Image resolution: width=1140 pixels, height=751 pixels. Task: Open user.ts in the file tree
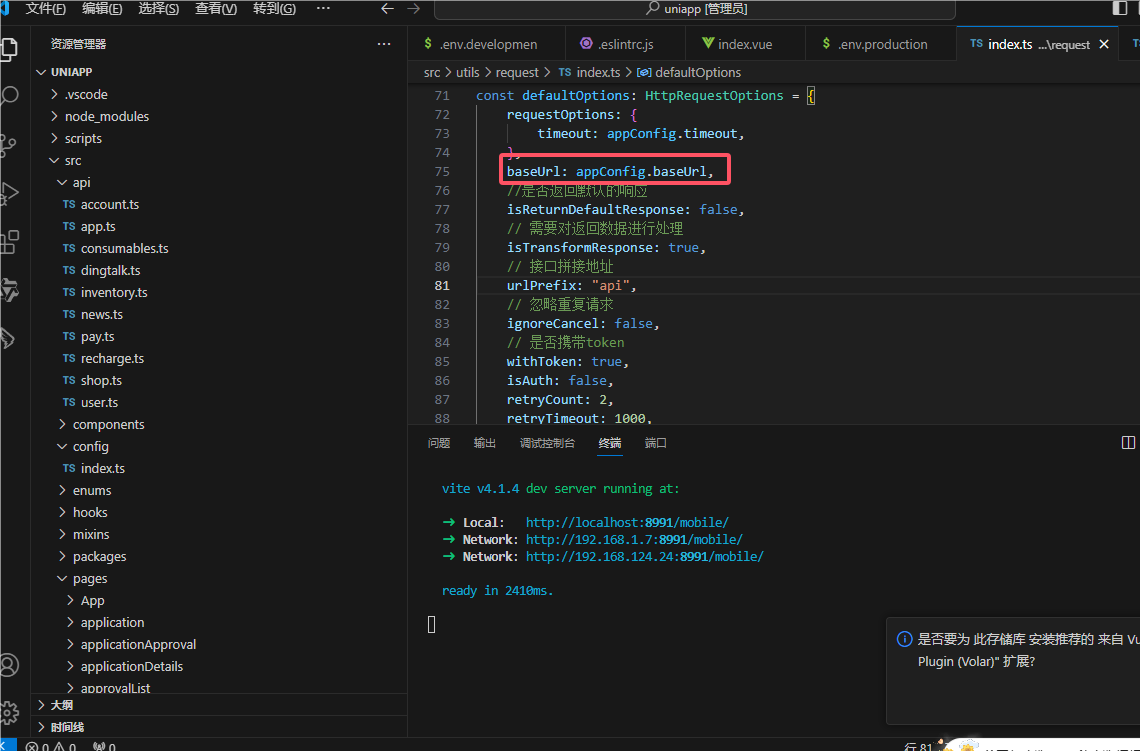click(x=99, y=403)
